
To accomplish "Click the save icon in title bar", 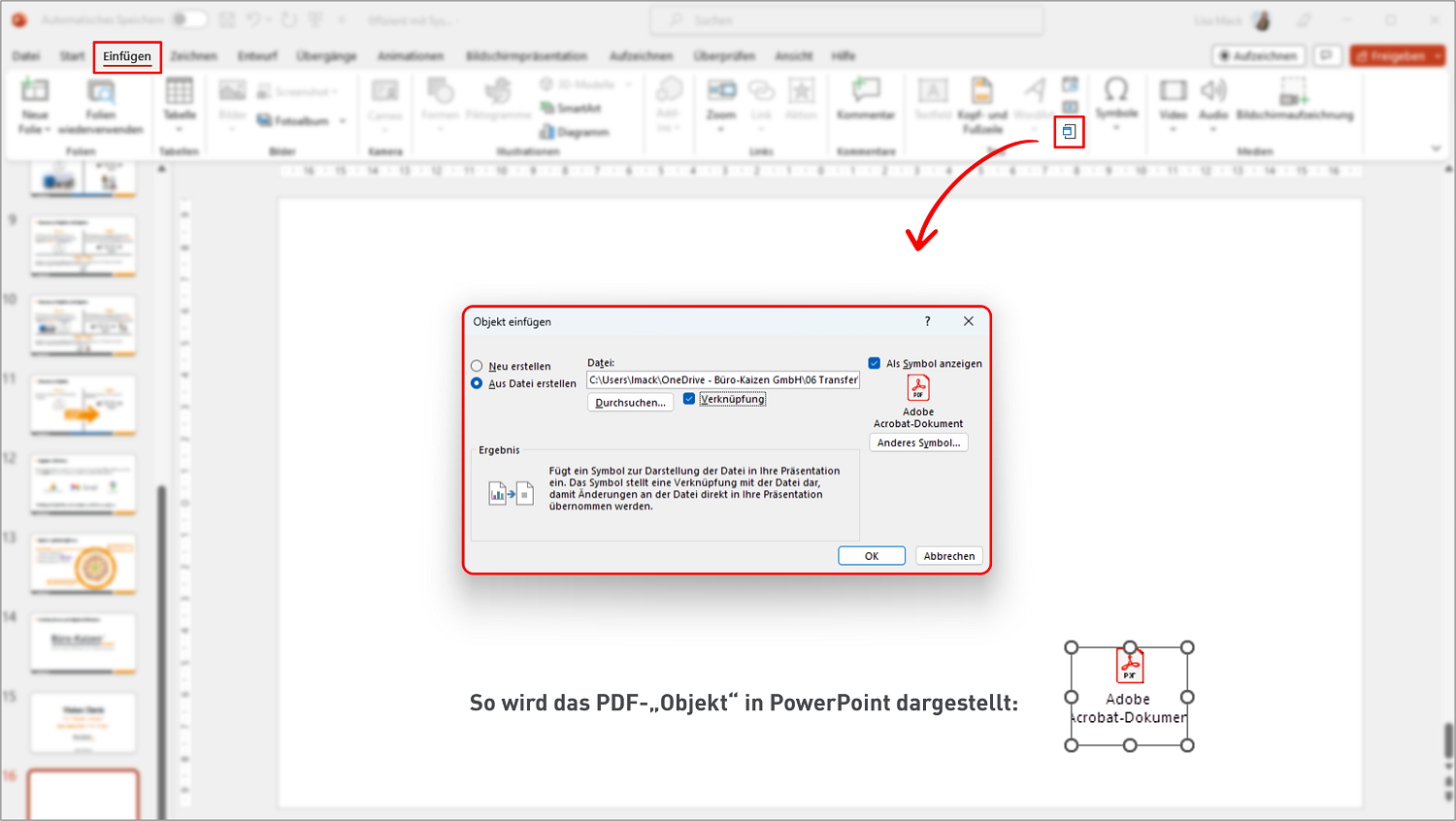I will (227, 20).
